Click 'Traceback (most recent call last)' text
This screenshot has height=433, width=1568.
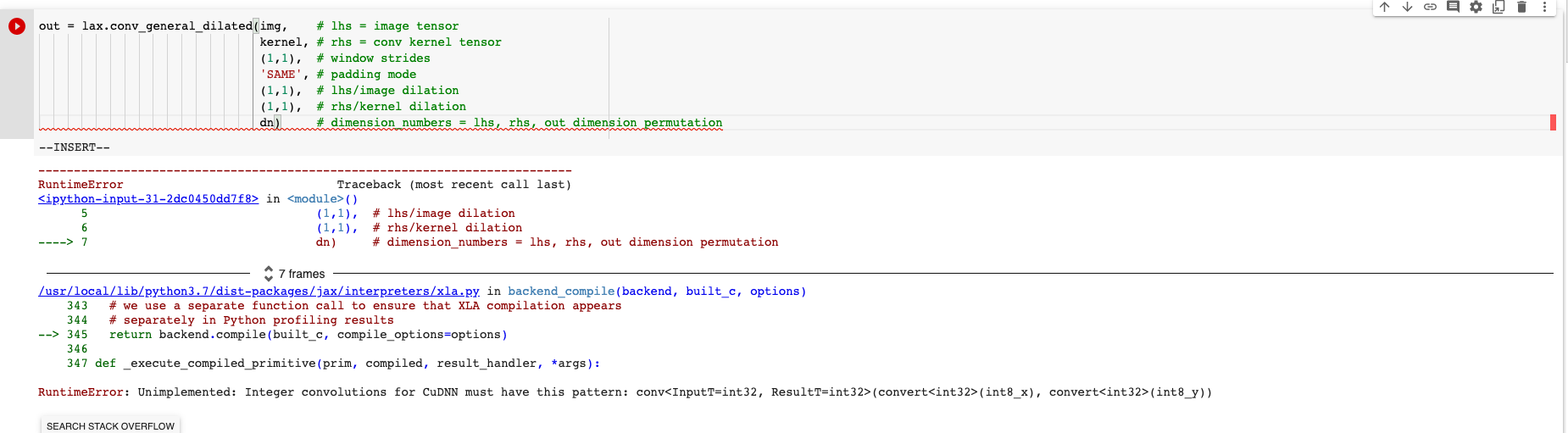[454, 185]
